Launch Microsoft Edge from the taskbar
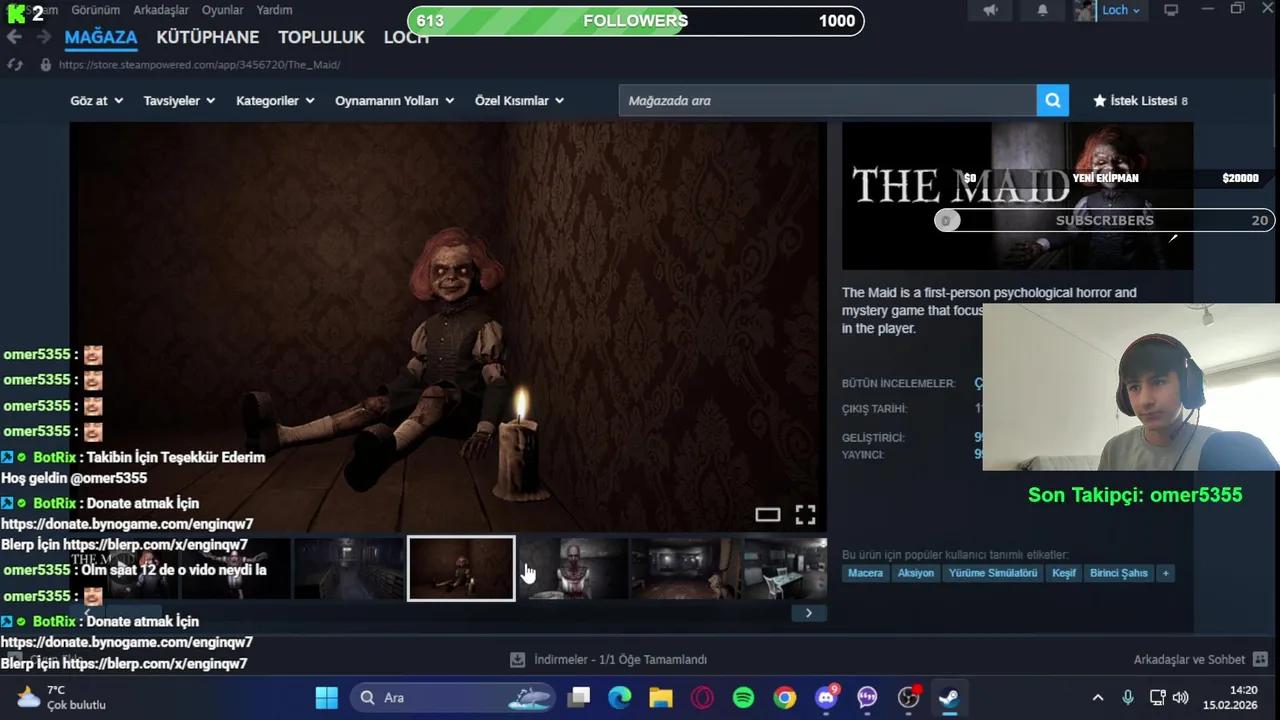This screenshot has width=1280, height=720. [x=620, y=697]
